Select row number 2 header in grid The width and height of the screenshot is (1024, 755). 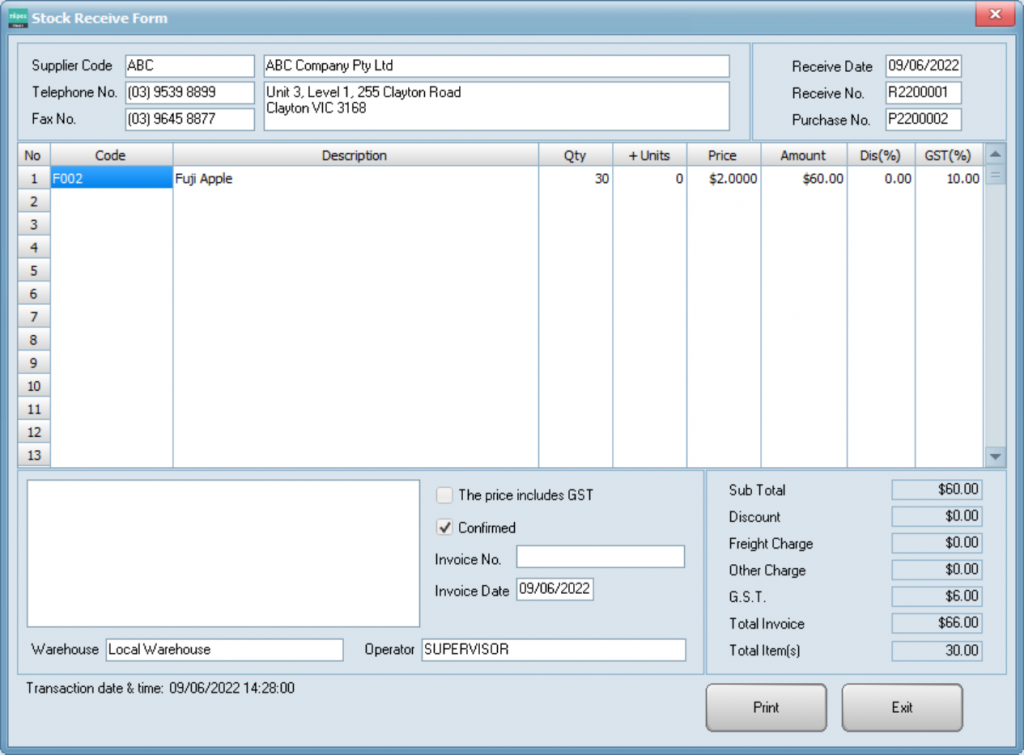(34, 202)
